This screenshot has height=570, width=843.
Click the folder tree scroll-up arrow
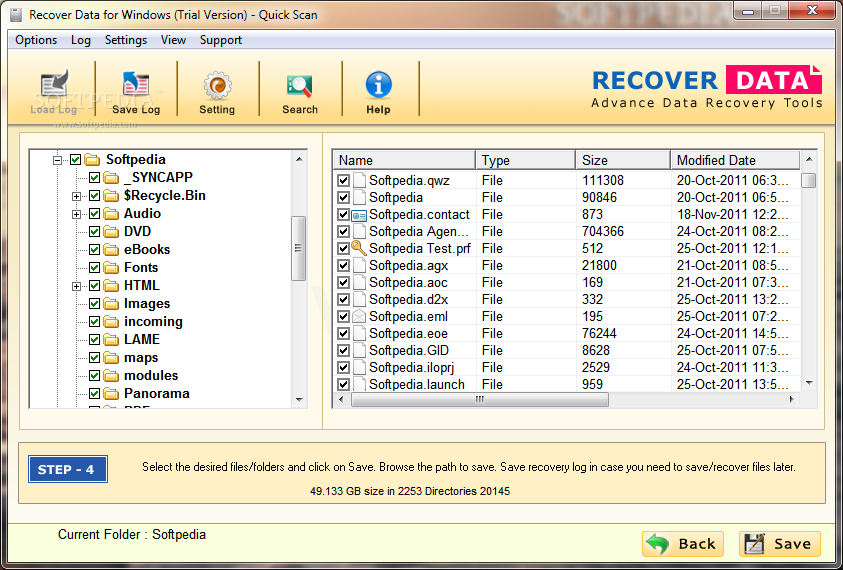[x=299, y=159]
